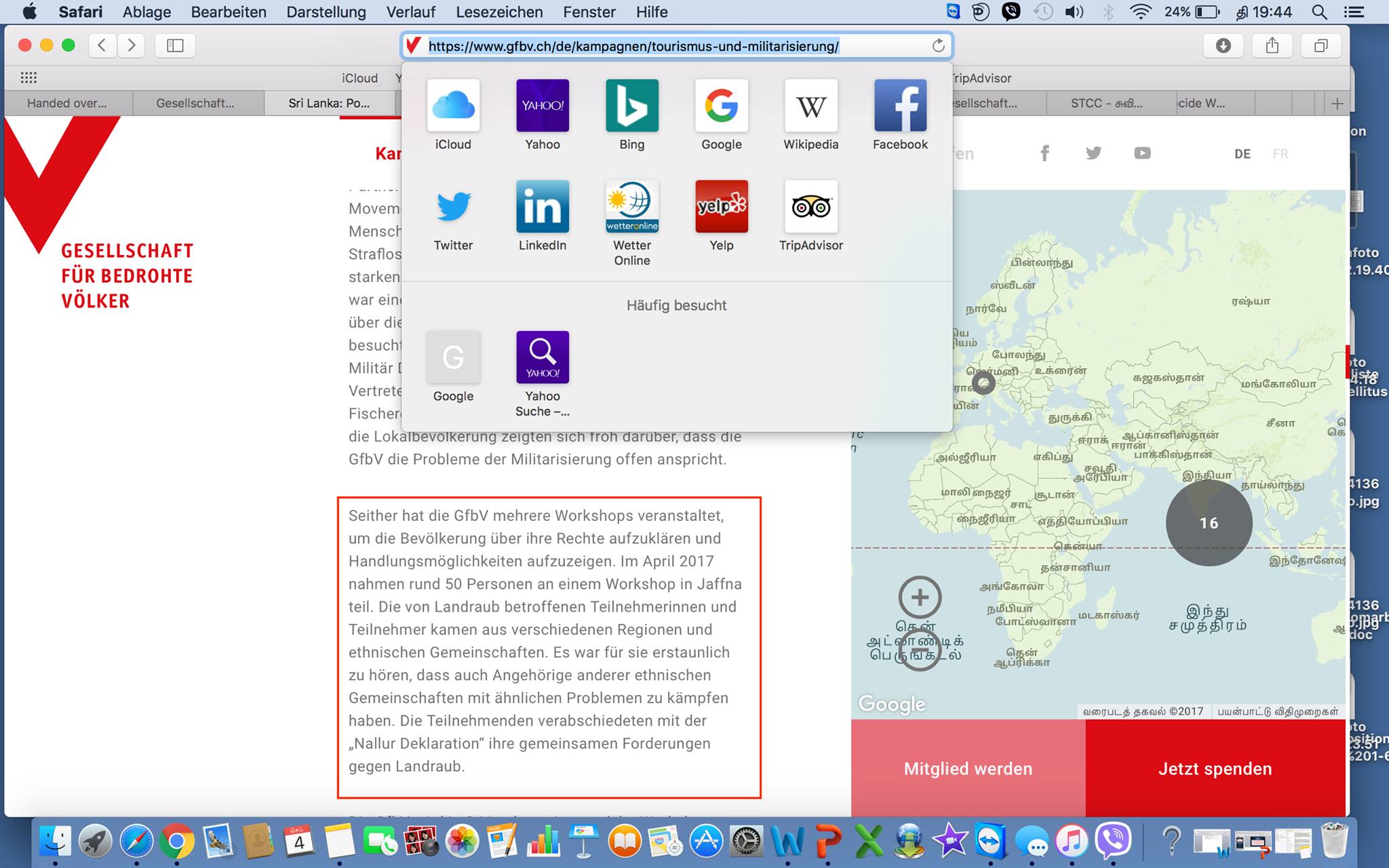Open the Trash in the Dock
The image size is (1389, 868).
(1335, 841)
